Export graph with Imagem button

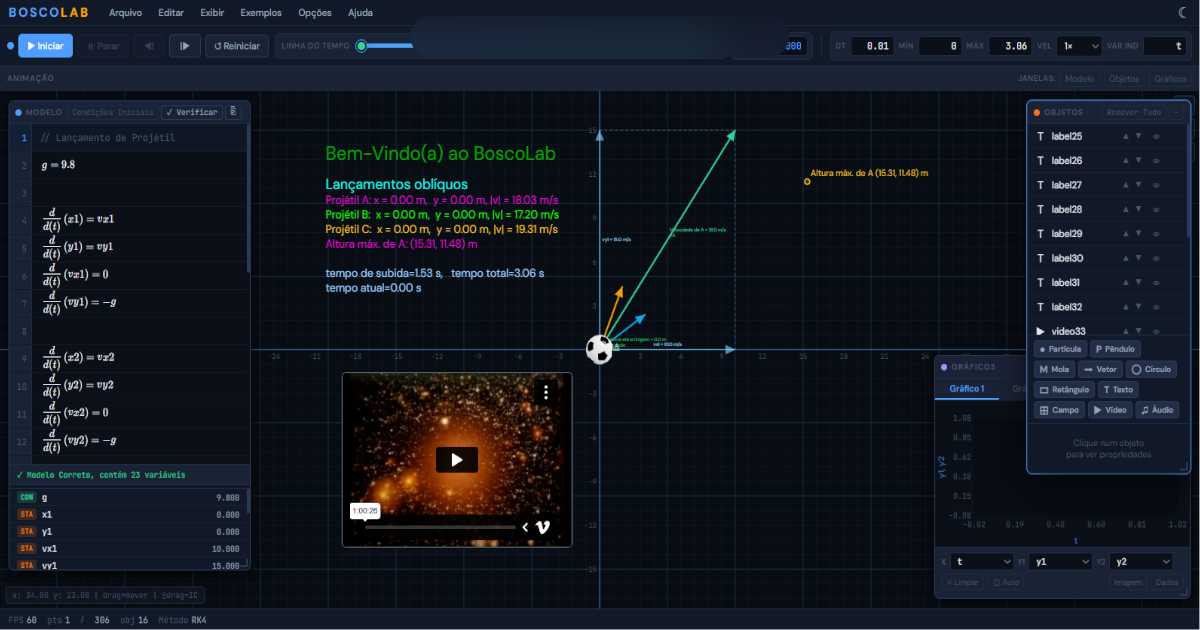(x=1127, y=582)
